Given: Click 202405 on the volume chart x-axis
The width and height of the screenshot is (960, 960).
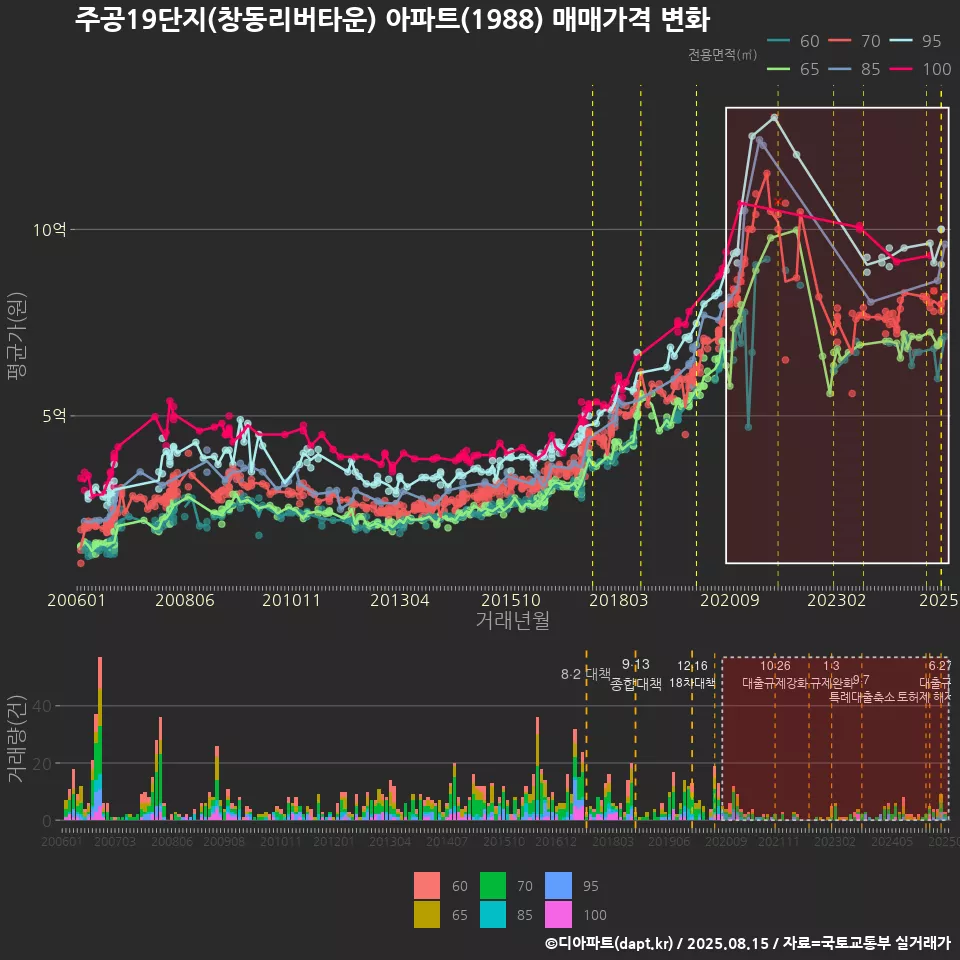Looking at the screenshot, I should 892,841.
